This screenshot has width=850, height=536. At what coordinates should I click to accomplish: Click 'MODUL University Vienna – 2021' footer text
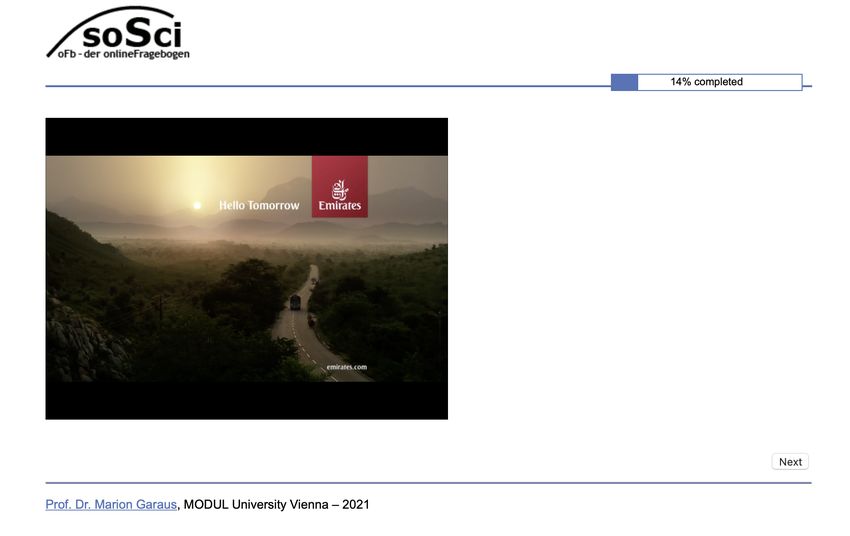click(276, 505)
